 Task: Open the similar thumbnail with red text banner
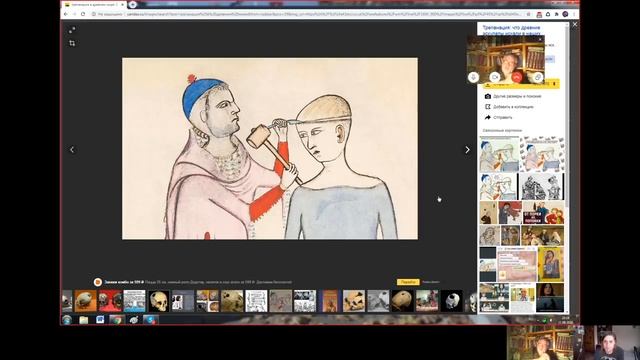tap(543, 212)
